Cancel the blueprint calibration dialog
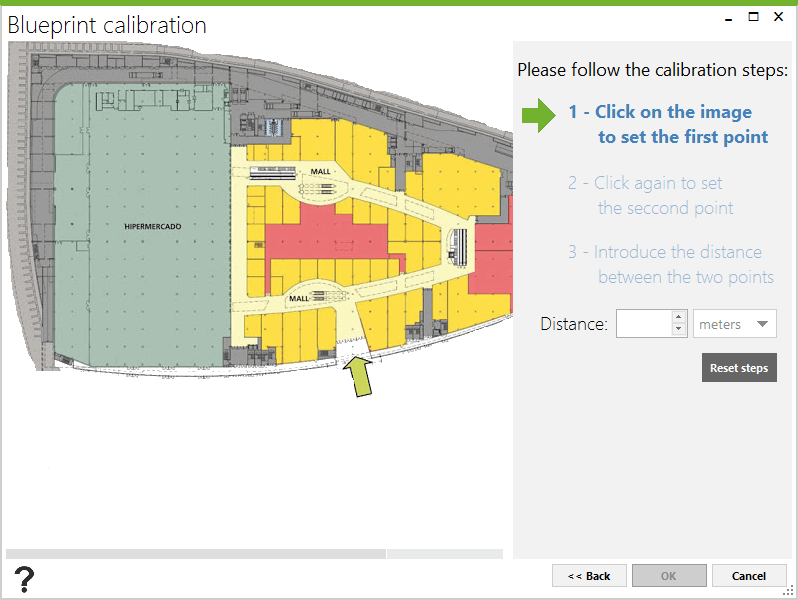Screen dimensions: 798x600 (x=749, y=576)
